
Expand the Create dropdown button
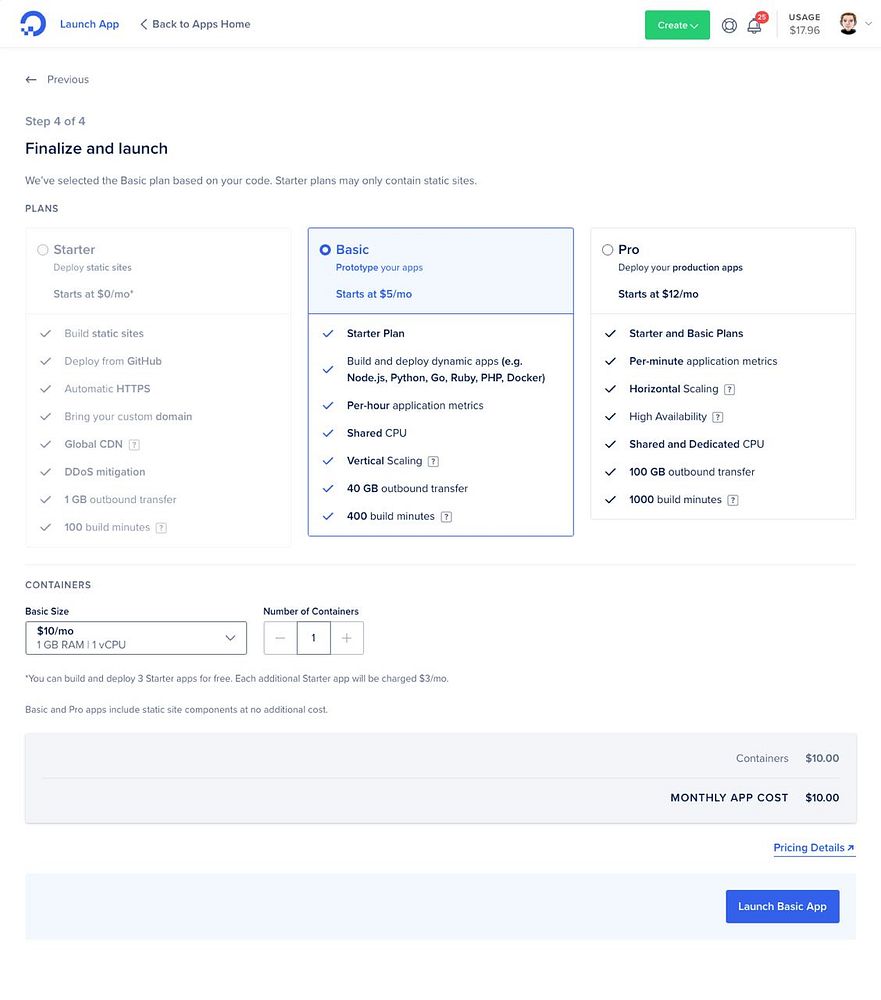677,25
